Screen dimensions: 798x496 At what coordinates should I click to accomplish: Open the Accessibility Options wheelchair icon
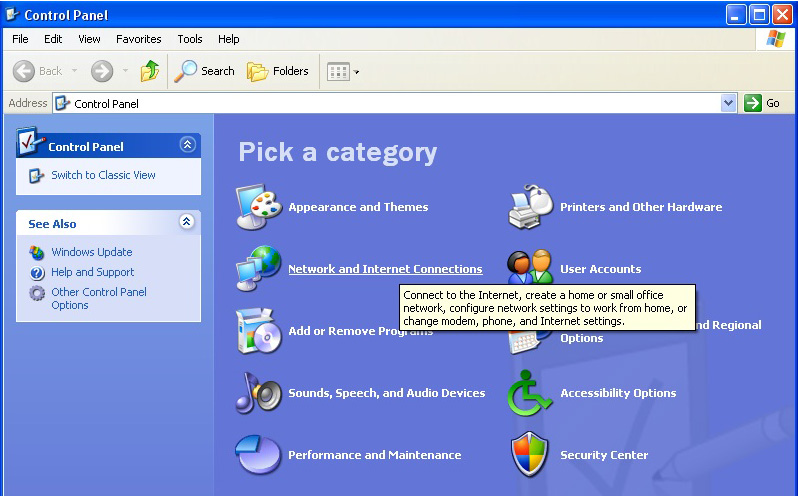point(529,393)
